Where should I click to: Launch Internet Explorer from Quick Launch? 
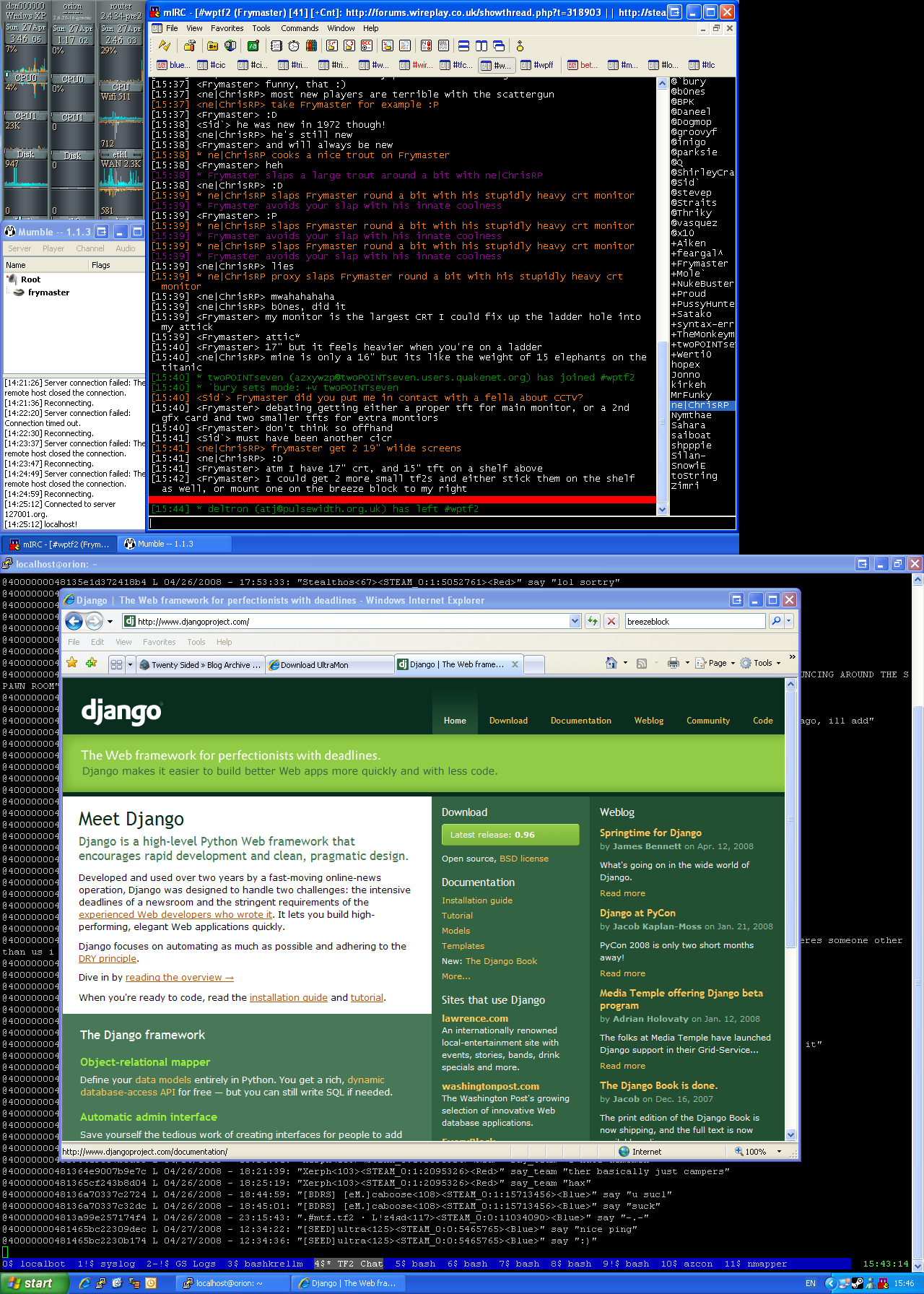(x=84, y=1283)
